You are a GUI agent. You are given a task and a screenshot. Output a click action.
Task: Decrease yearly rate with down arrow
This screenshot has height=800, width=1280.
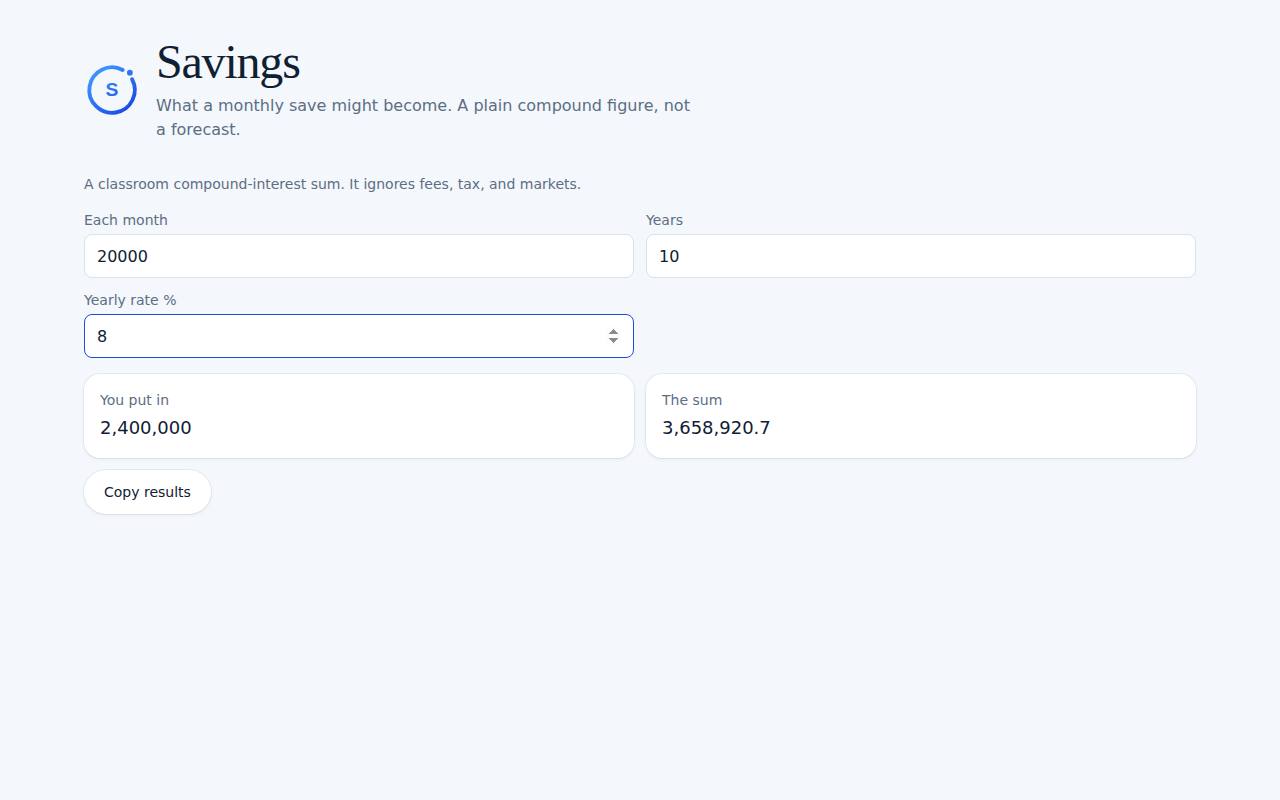coord(613,341)
